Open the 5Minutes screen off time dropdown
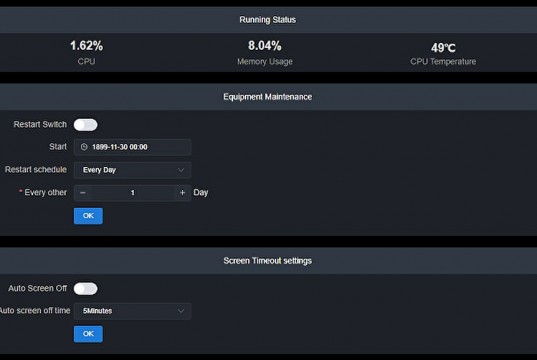Image resolution: width=537 pixels, height=360 pixels. pyautogui.click(x=133, y=311)
